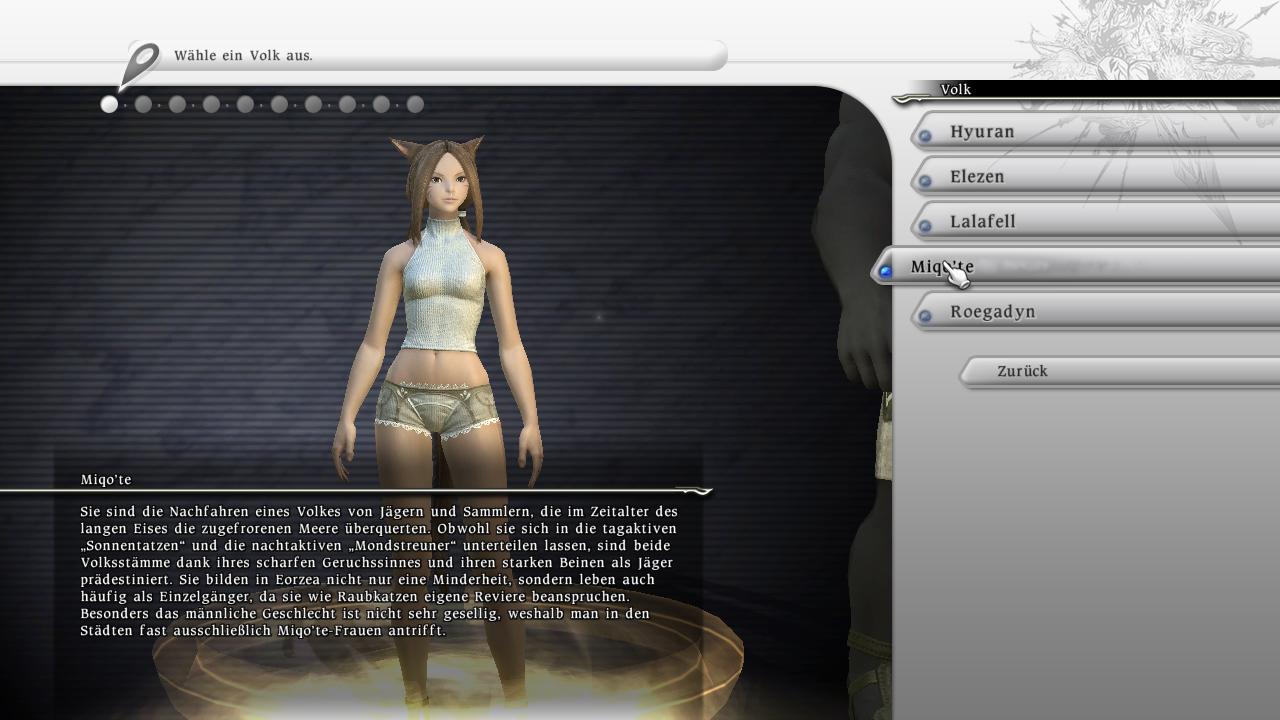Click the highlighted first step dot

[x=109, y=104]
